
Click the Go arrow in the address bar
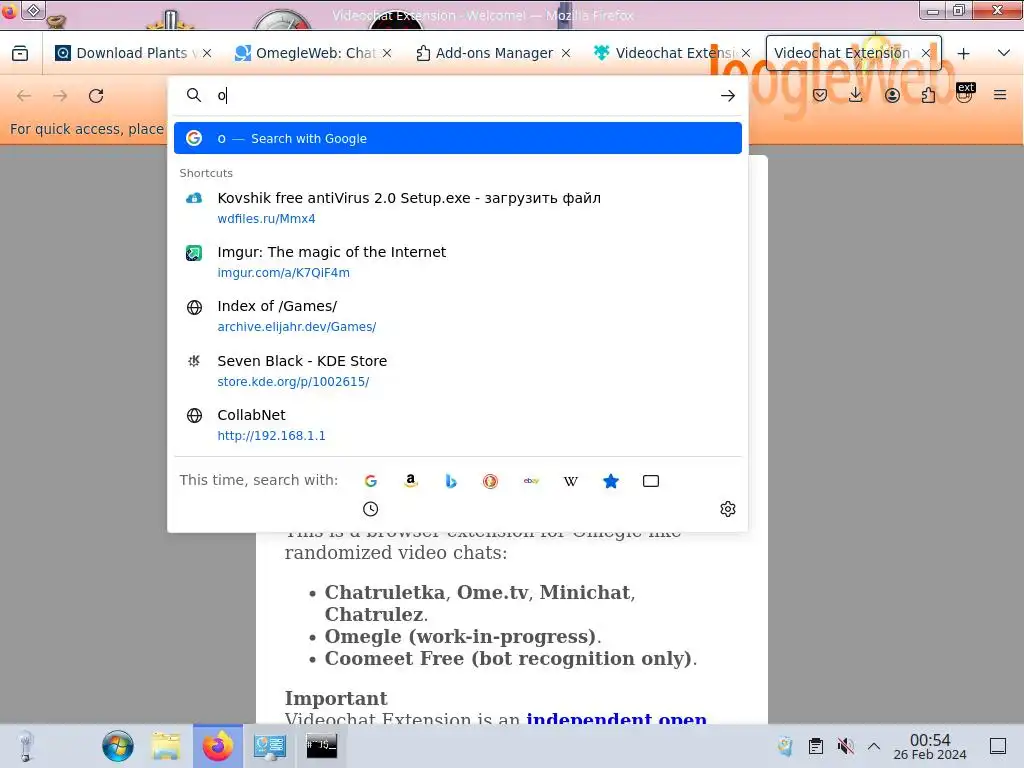(x=728, y=96)
